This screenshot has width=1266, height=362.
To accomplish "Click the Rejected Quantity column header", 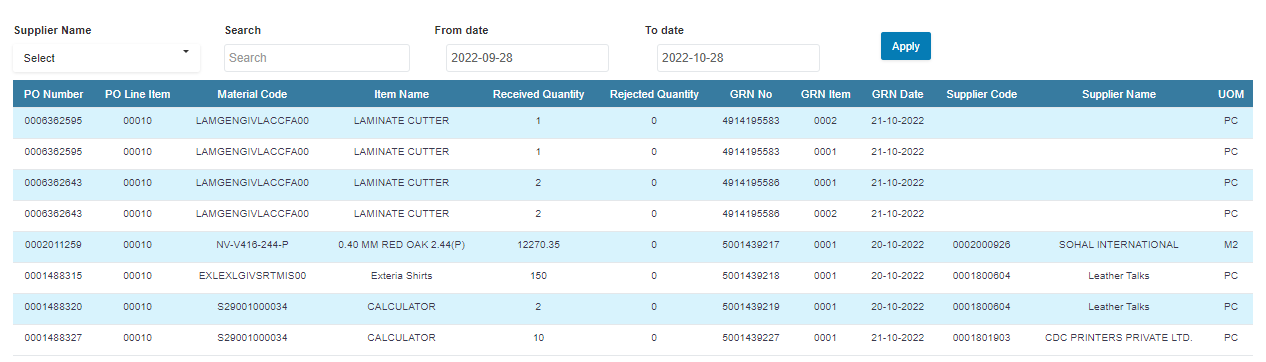I will click(654, 94).
